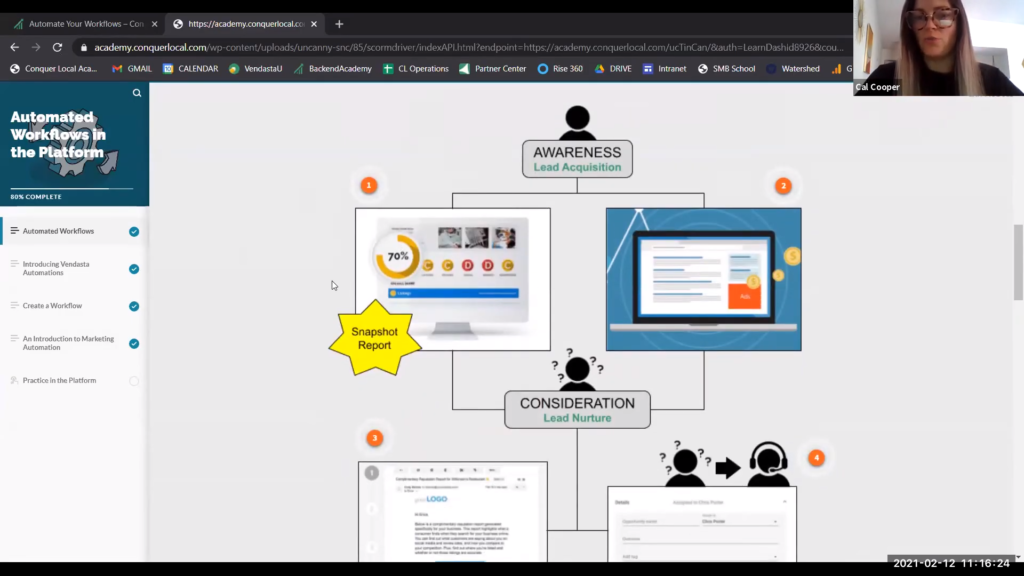
Task: Click orange marker number 2
Action: (x=784, y=186)
